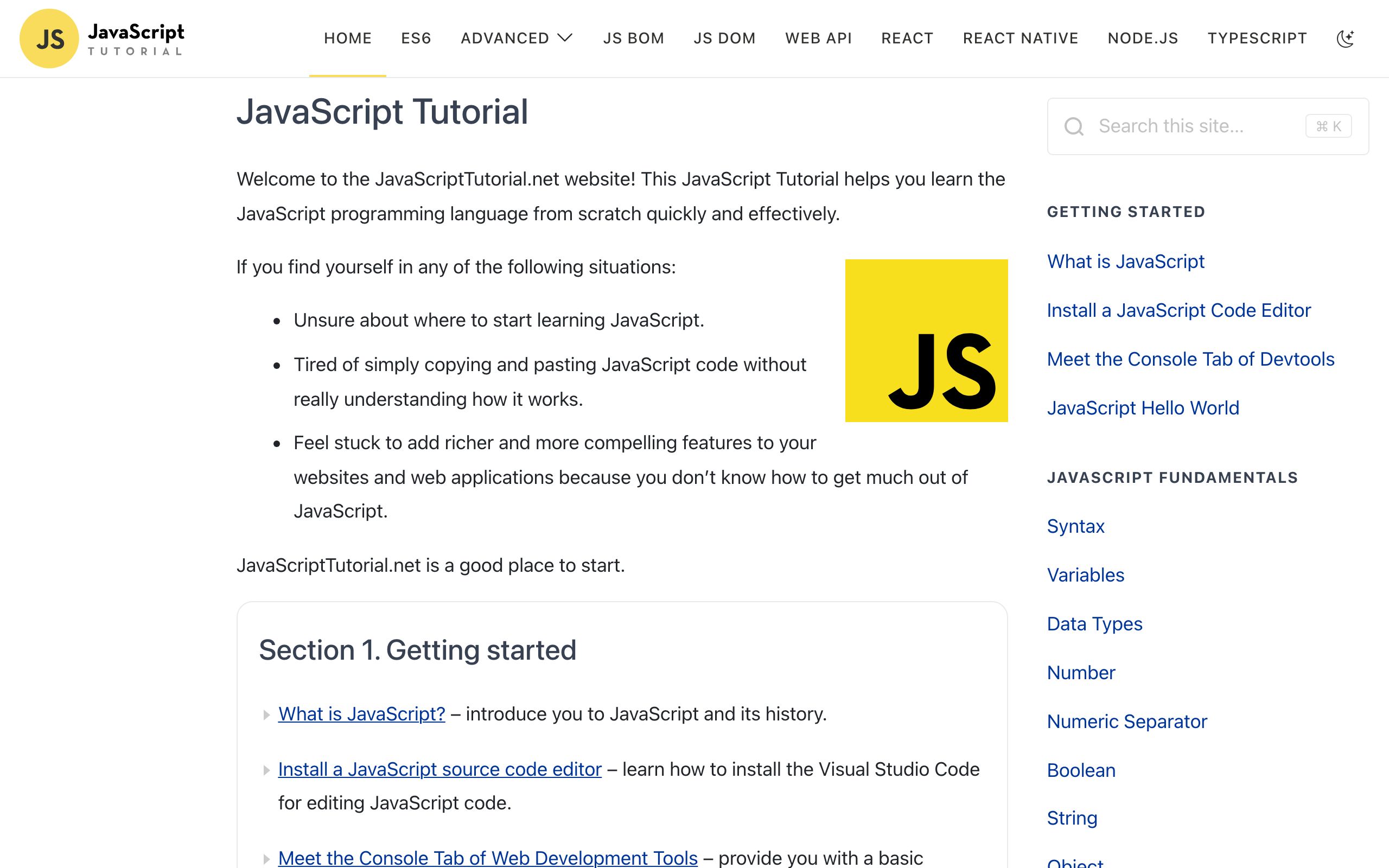Click Meet the Console Tab of Web Development Tools
Screen dimensions: 1389x868
pyautogui.click(x=488, y=858)
